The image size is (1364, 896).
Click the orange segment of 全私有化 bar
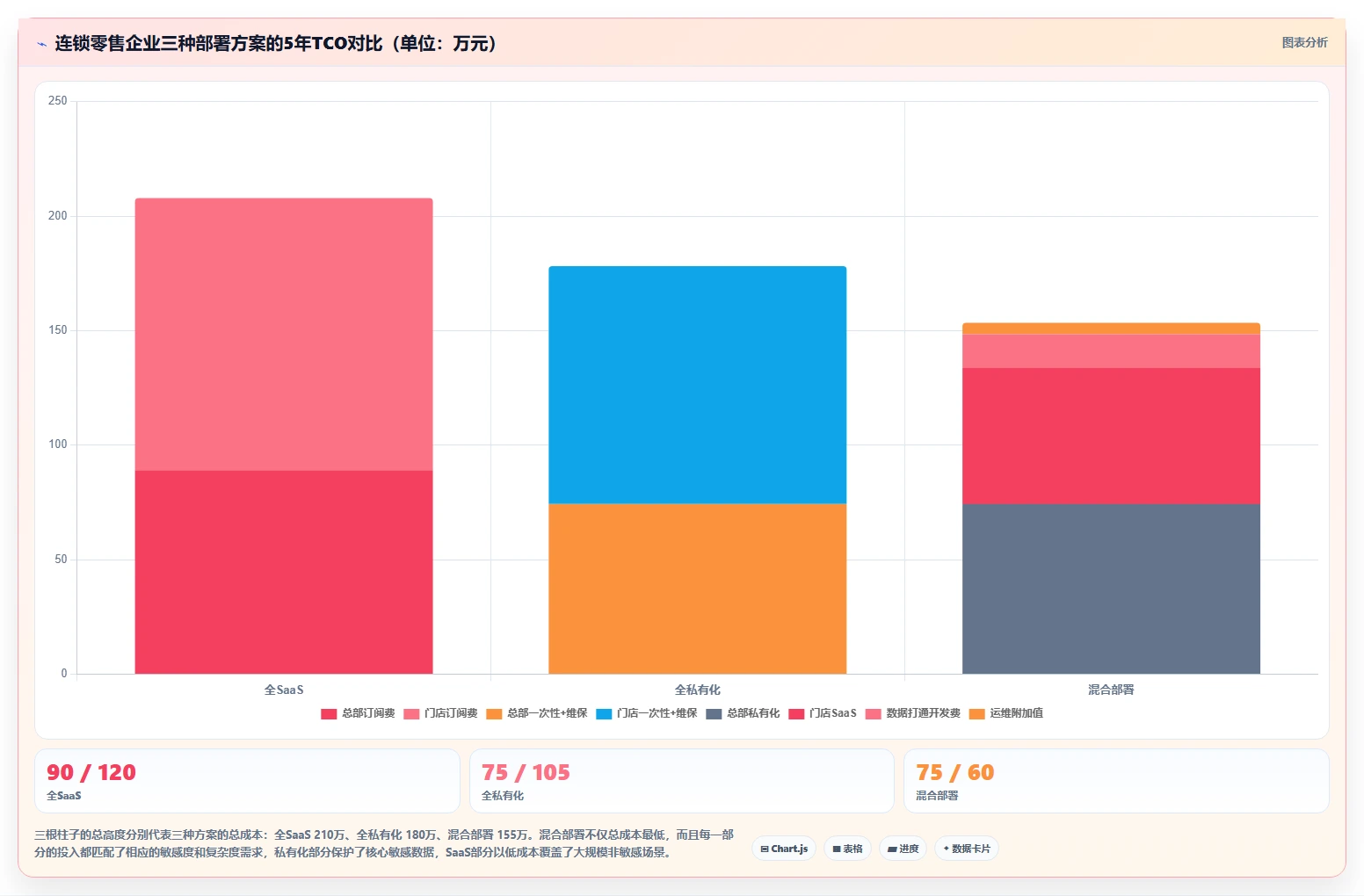pyautogui.click(x=698, y=589)
